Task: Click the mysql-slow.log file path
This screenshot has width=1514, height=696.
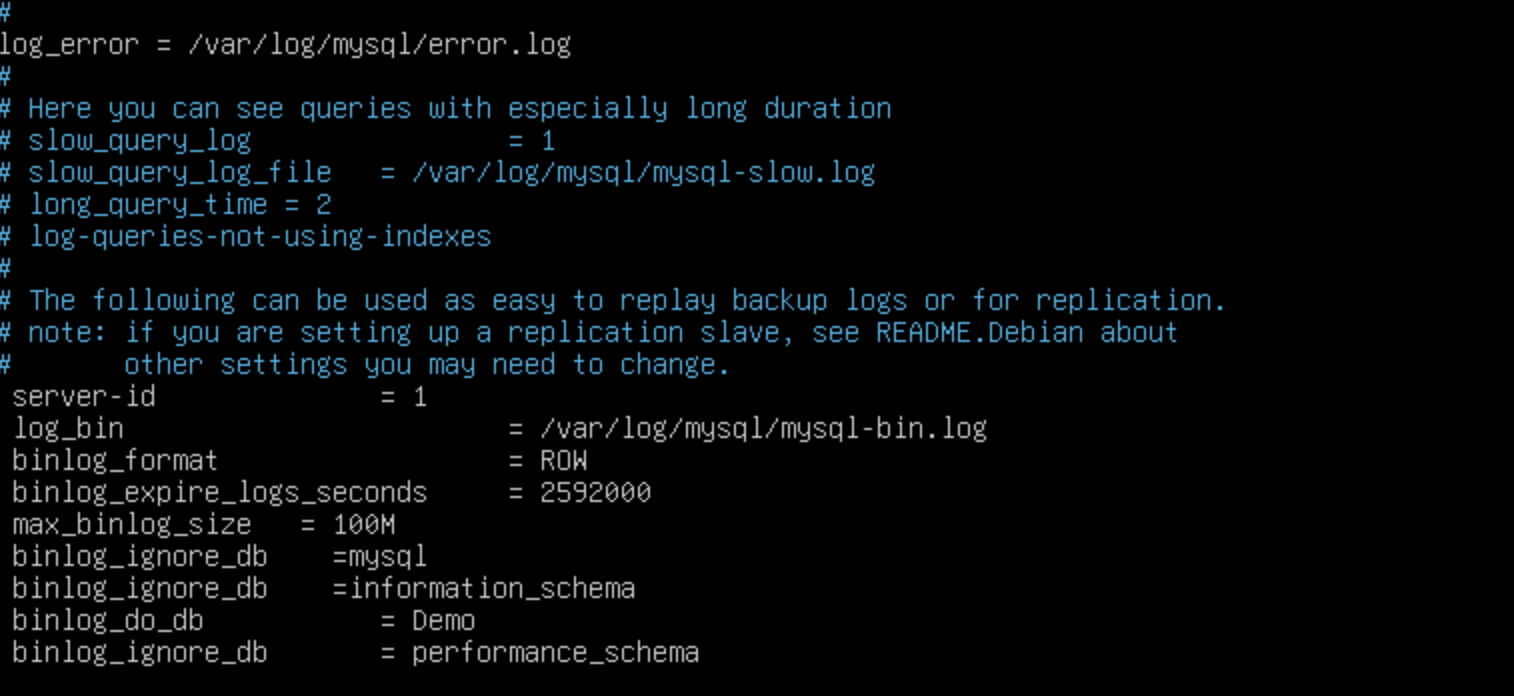Action: point(643,173)
